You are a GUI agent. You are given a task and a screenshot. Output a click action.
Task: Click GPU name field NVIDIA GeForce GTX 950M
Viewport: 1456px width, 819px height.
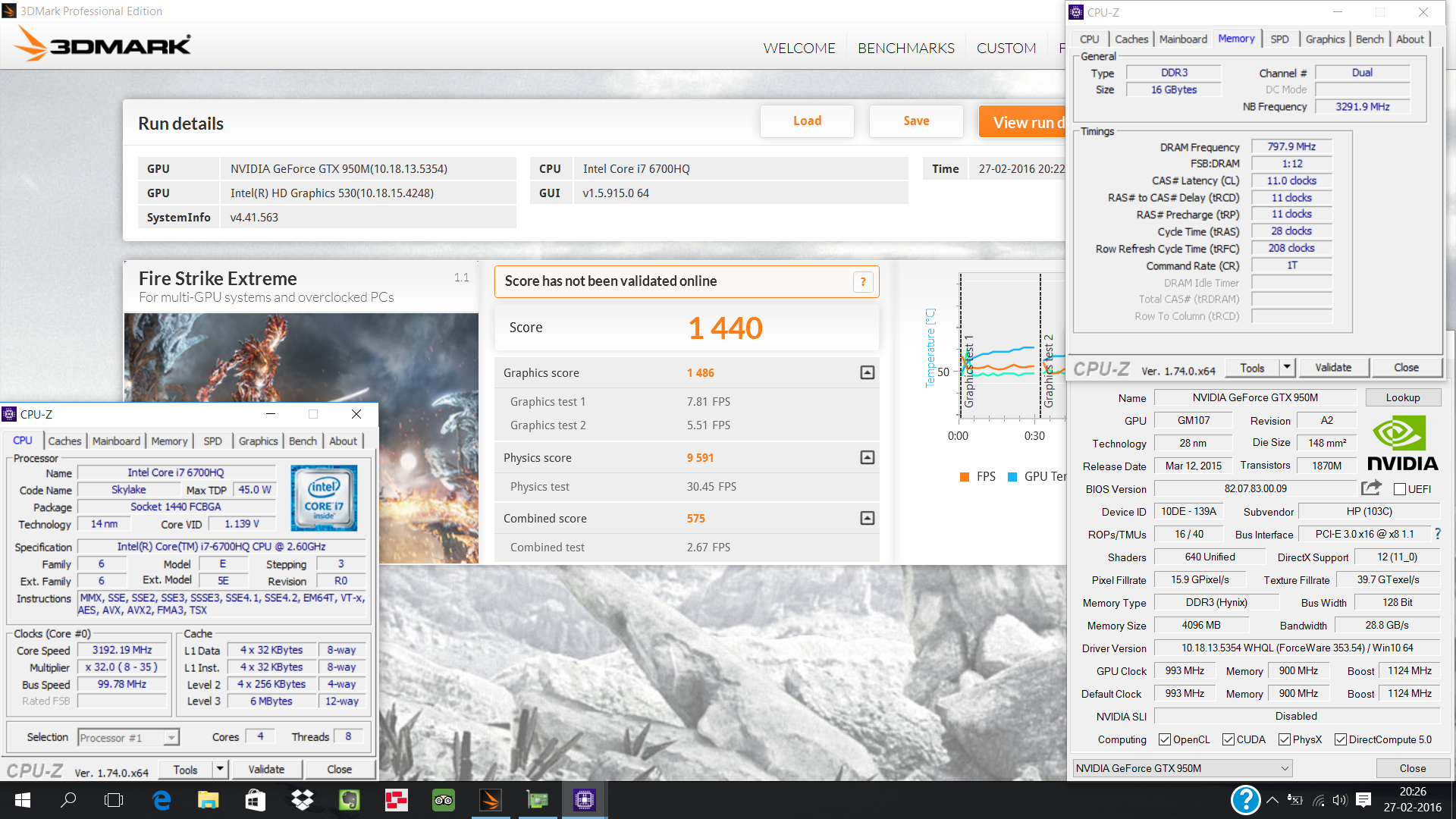(x=1255, y=397)
